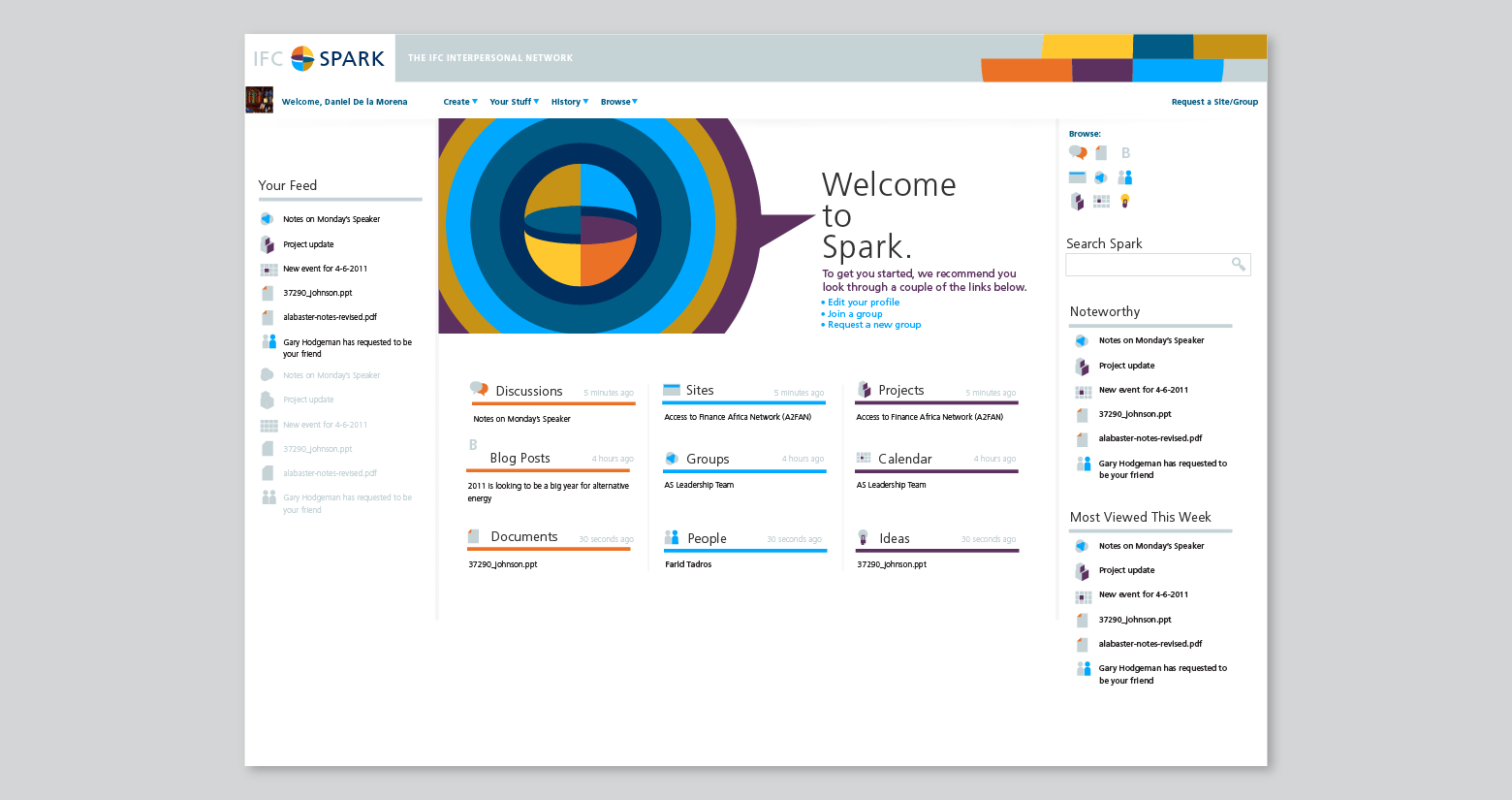The width and height of the screenshot is (1512, 800).
Task: Click the Welcome, Daniel De la Morena link
Action: 344,102
